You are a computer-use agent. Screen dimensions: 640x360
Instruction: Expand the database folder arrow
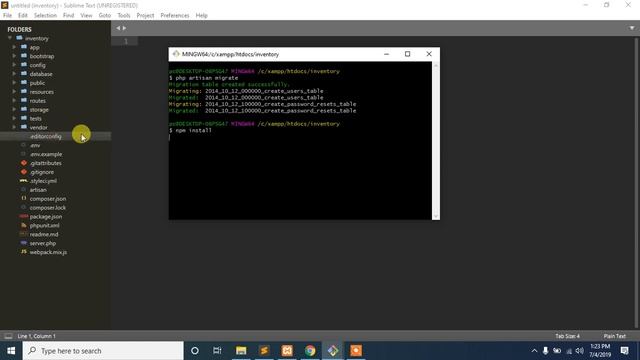pyautogui.click(x=14, y=74)
